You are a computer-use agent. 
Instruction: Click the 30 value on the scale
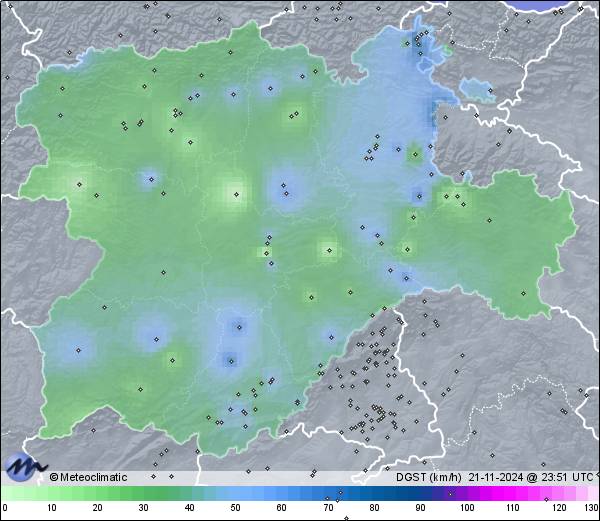pyautogui.click(x=143, y=508)
